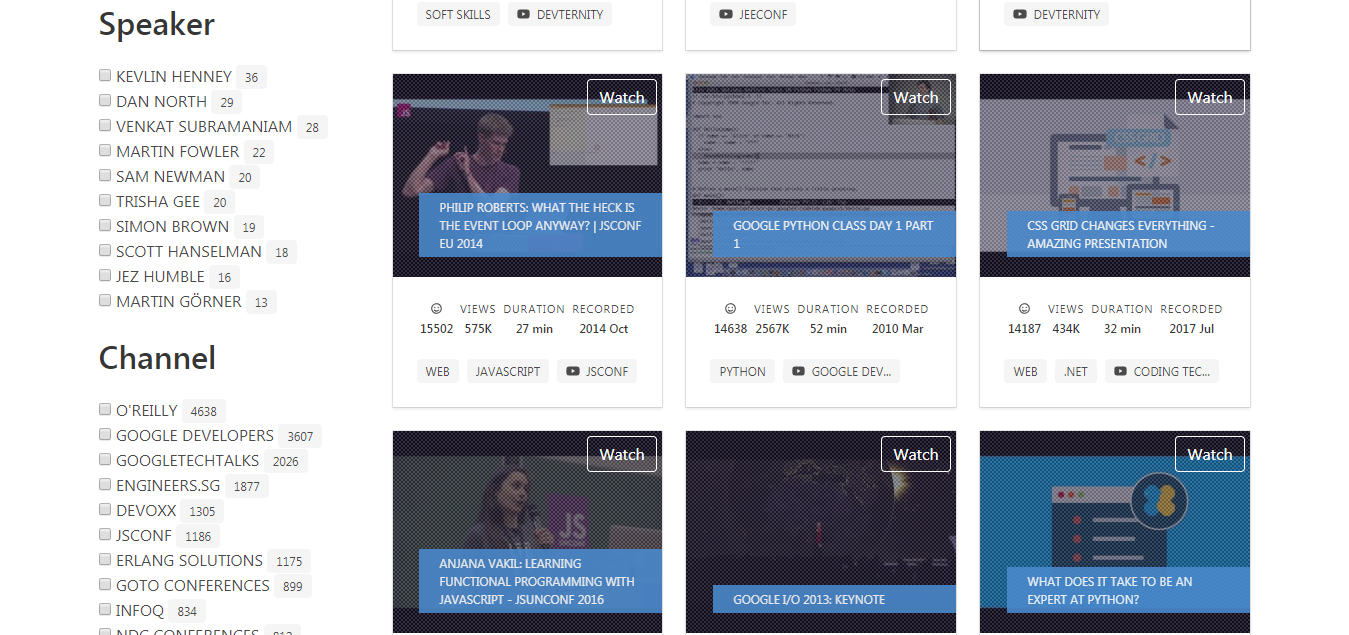Image resolution: width=1349 pixels, height=635 pixels.
Task: Tick the Erlang Solutions channel checkbox
Action: pyautogui.click(x=105, y=560)
